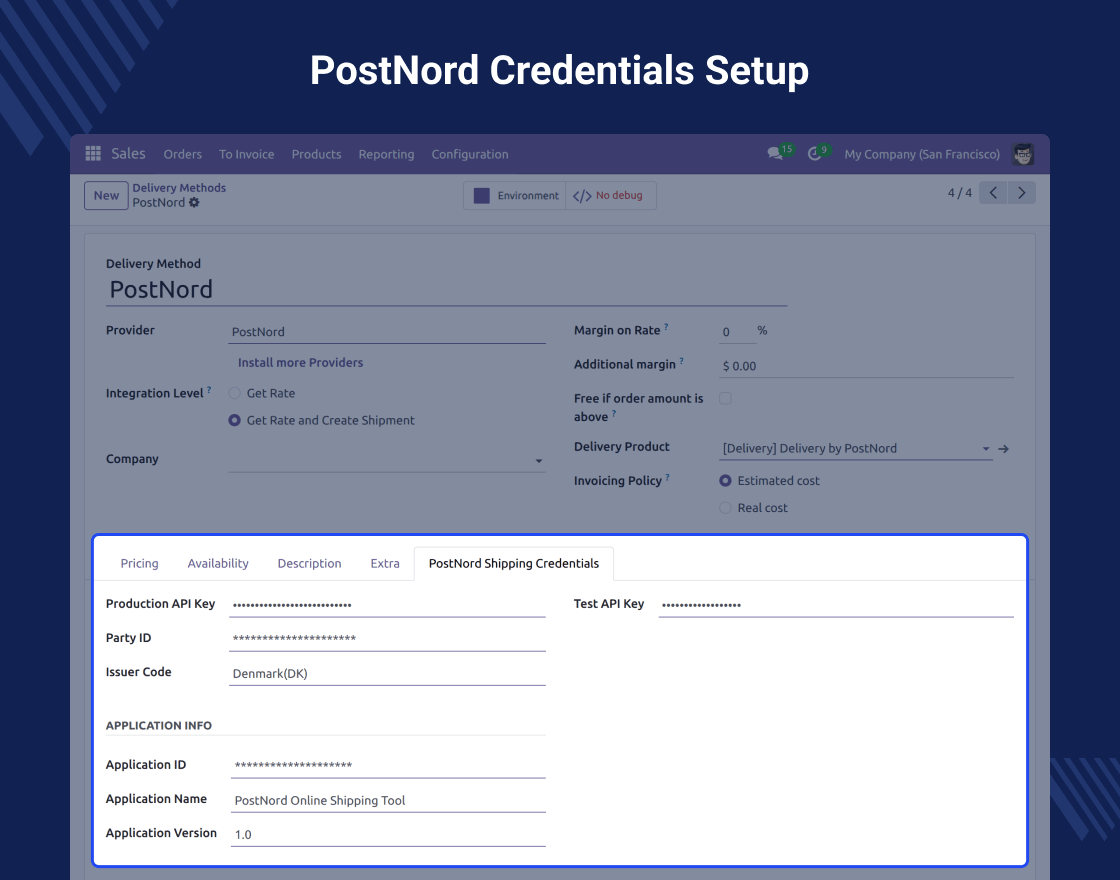Open the messages chat icon with 15 badge
Screen dimensions: 1120x880
pos(775,154)
